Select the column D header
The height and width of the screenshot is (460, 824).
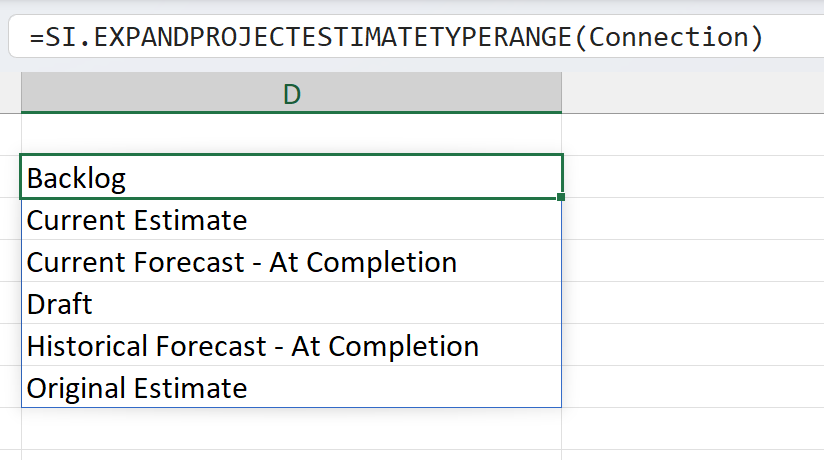coord(291,94)
